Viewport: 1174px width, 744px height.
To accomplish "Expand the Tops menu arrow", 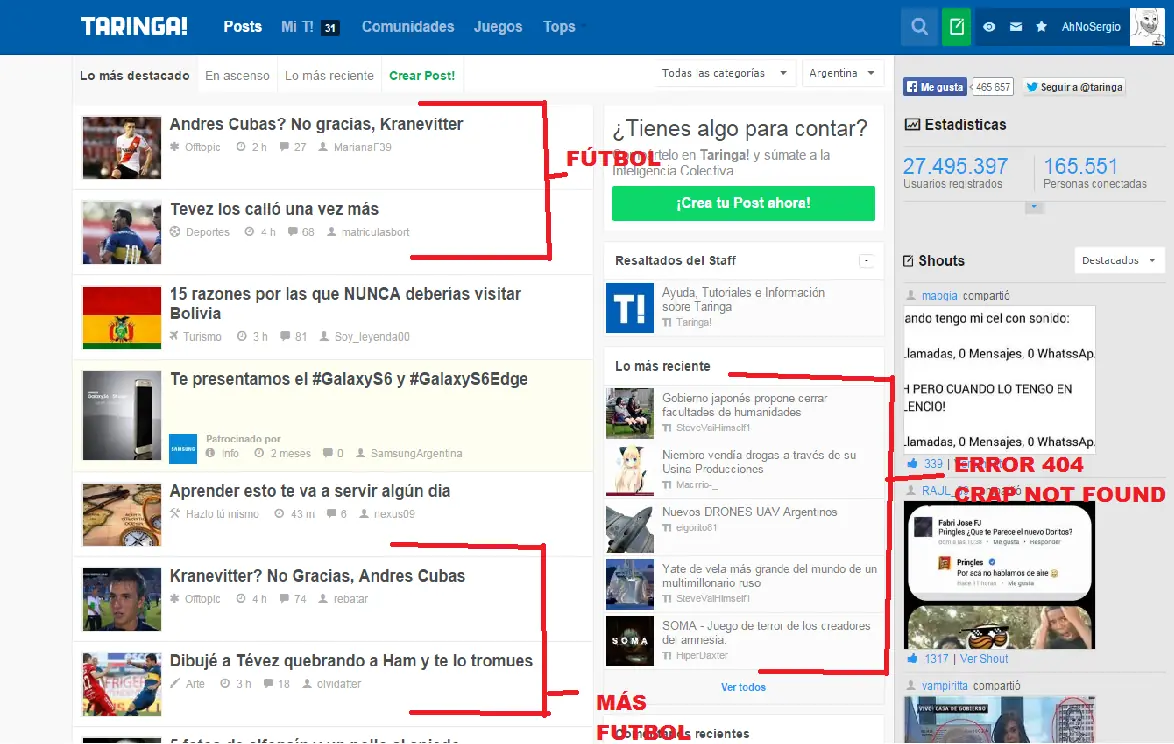I will [583, 27].
